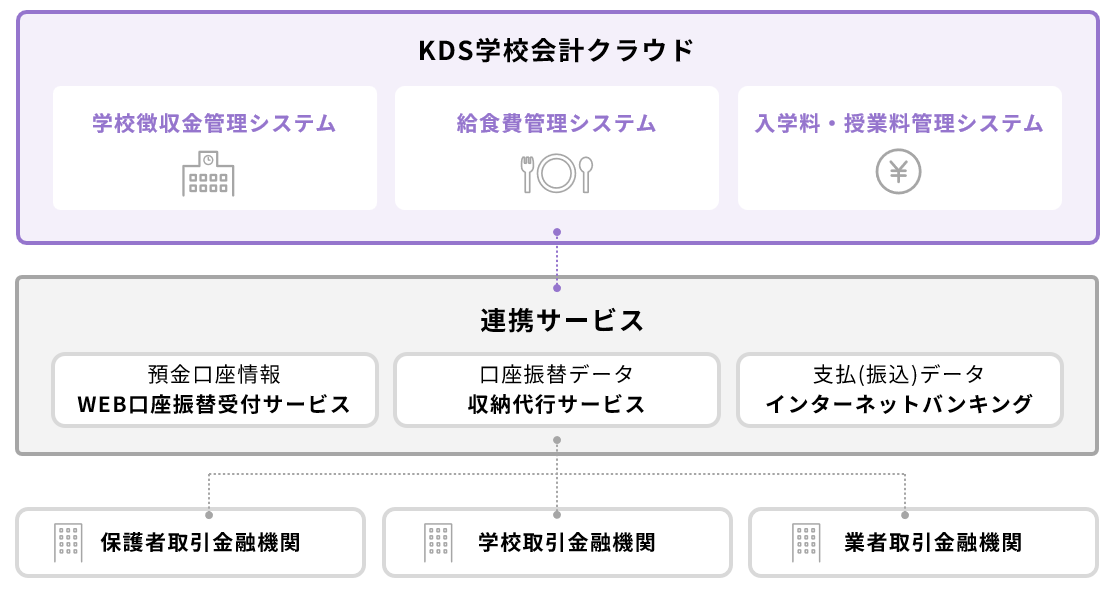Viewport: 1118px width, 590px height.
Task: Click the school building icon
Action: click(208, 174)
